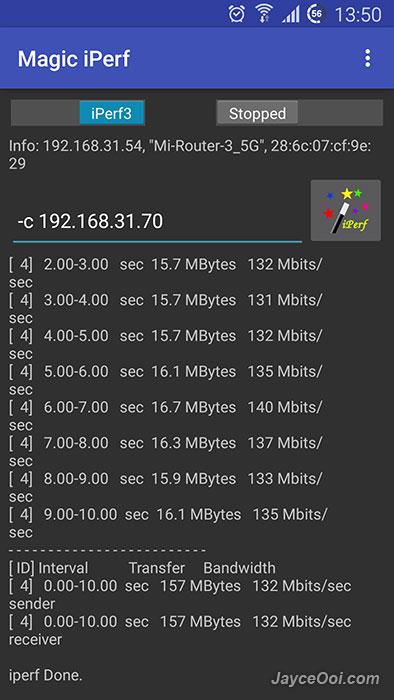Screen dimensions: 394x700
Task: Select the 9.00-10.00 sec result line
Action: click(168, 523)
